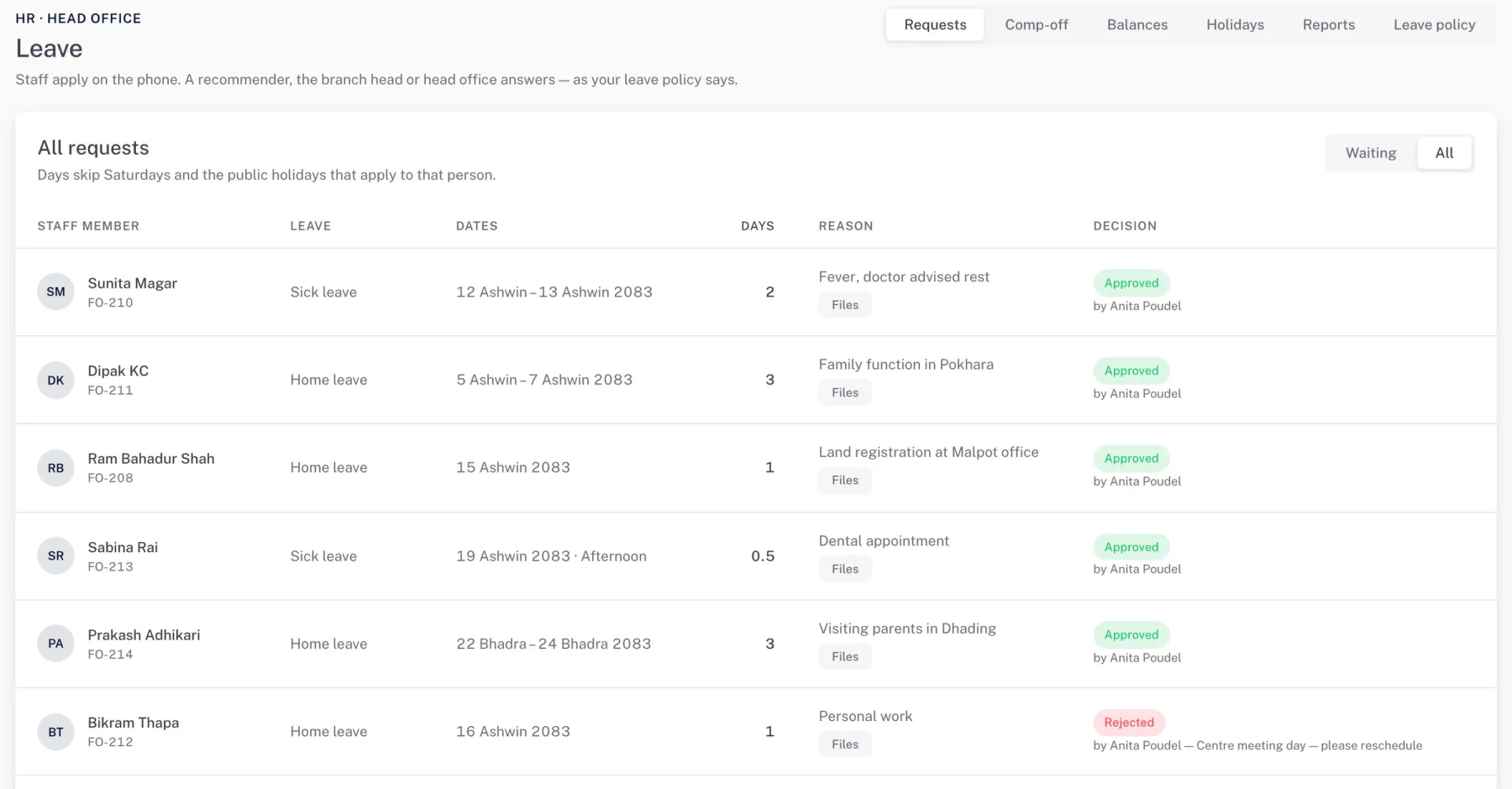Image resolution: width=1512 pixels, height=789 pixels.
Task: Click the Approved badge for Dipak KC
Action: (x=1131, y=371)
